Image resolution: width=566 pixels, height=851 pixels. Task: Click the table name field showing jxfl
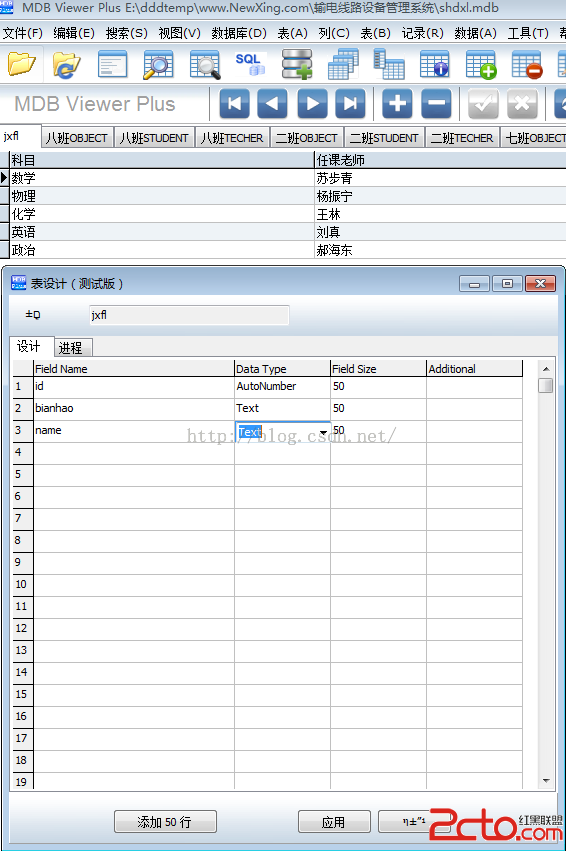pyautogui.click(x=189, y=315)
